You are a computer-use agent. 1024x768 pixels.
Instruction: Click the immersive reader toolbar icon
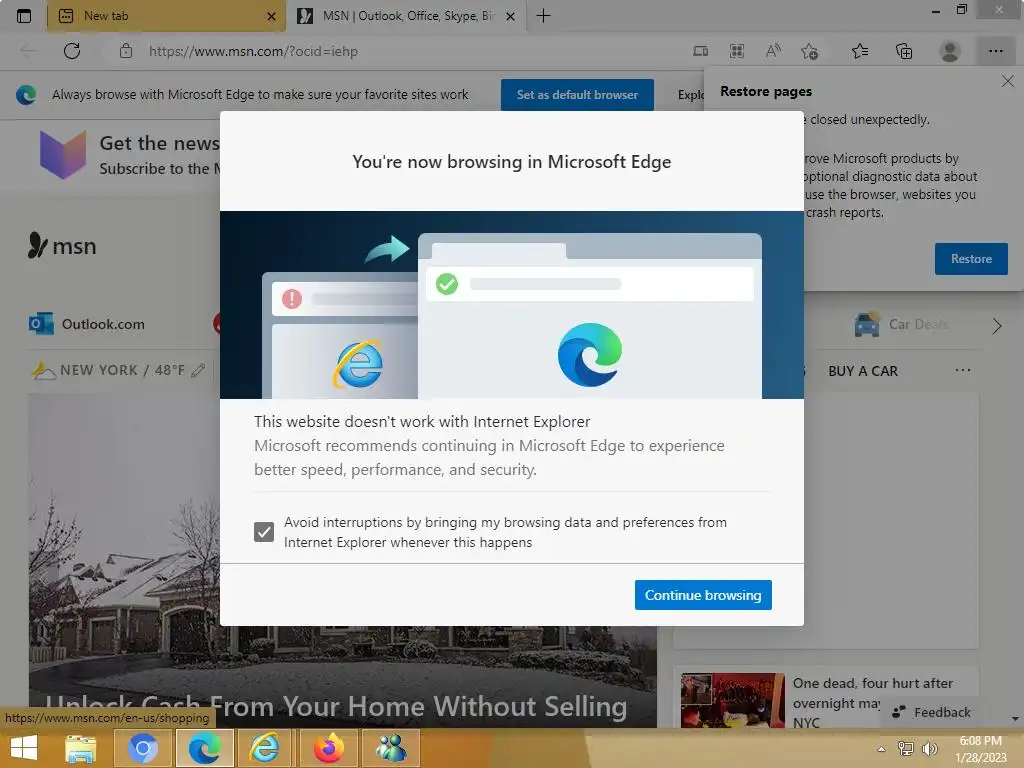coord(700,51)
